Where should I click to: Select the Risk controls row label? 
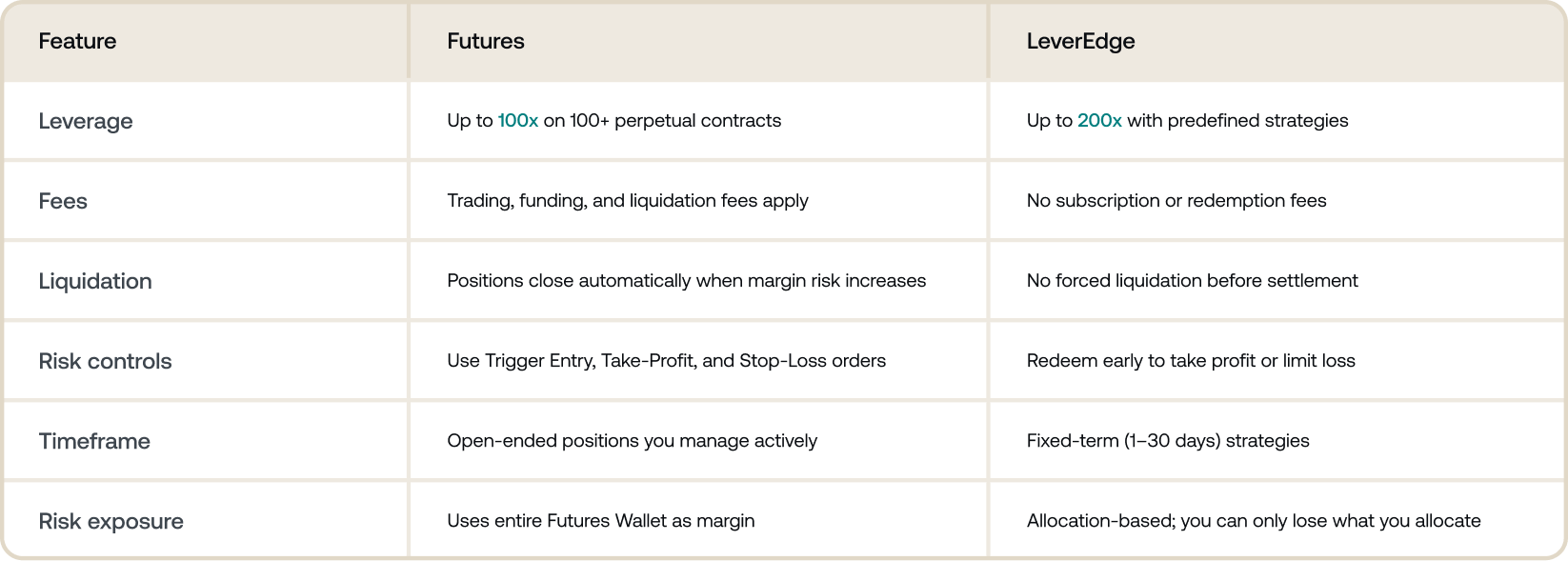105,361
